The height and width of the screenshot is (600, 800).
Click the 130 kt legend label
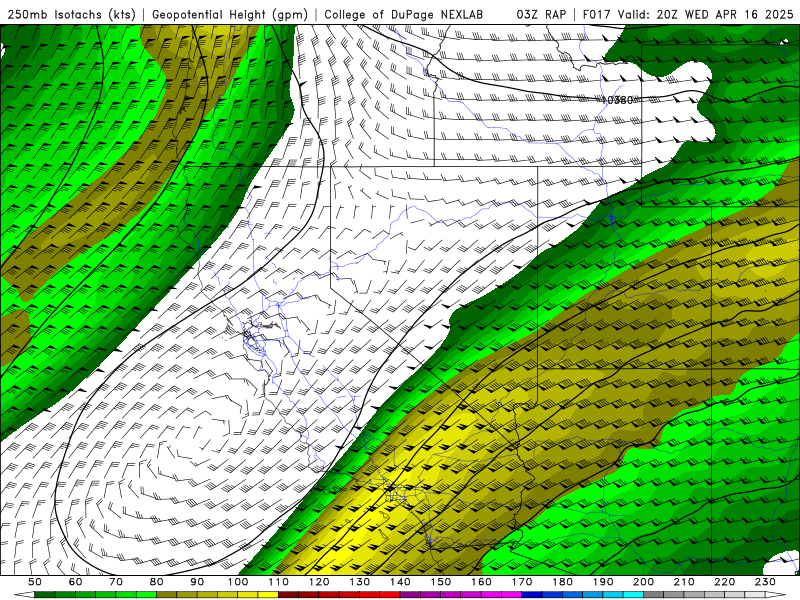click(360, 582)
